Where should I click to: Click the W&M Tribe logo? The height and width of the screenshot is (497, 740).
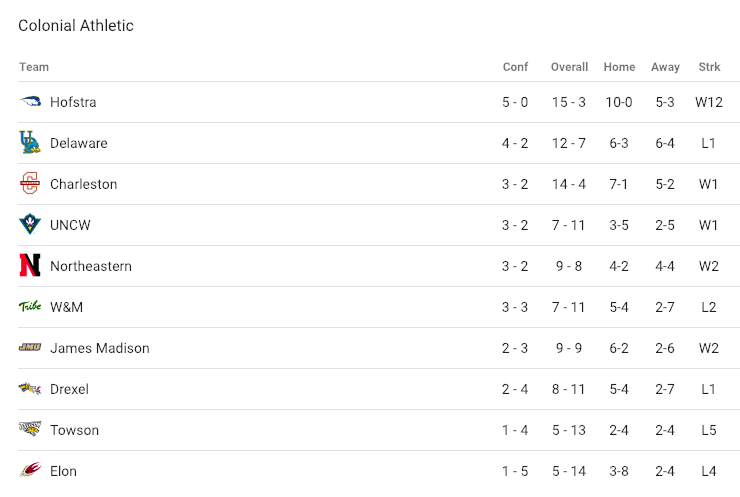click(x=30, y=307)
